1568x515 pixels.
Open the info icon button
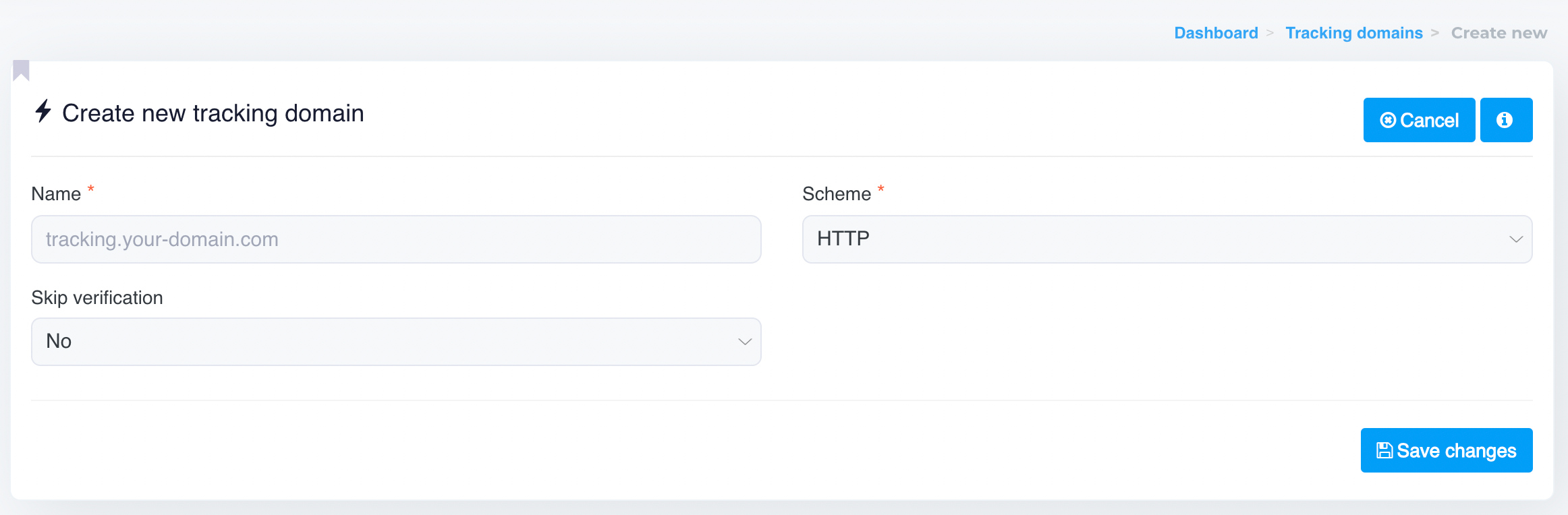point(1506,120)
